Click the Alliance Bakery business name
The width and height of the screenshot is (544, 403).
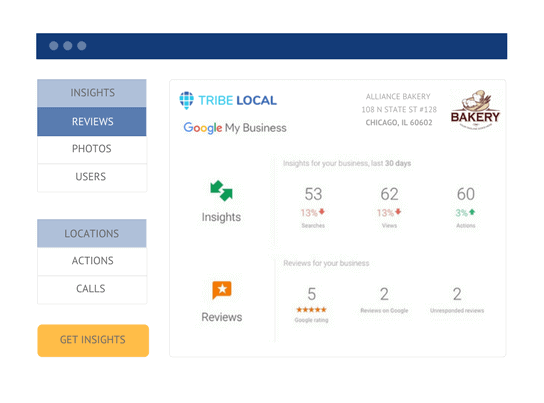pyautogui.click(x=398, y=96)
